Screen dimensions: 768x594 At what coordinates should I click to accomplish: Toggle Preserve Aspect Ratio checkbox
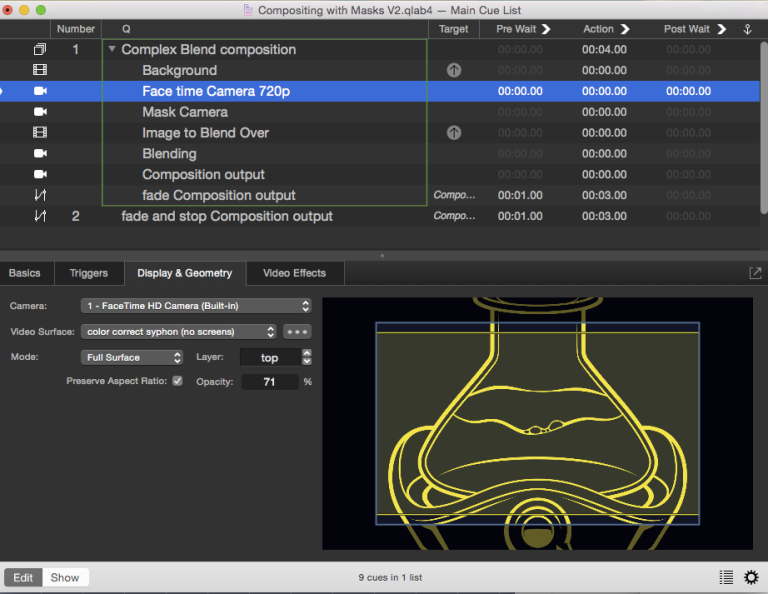point(178,381)
